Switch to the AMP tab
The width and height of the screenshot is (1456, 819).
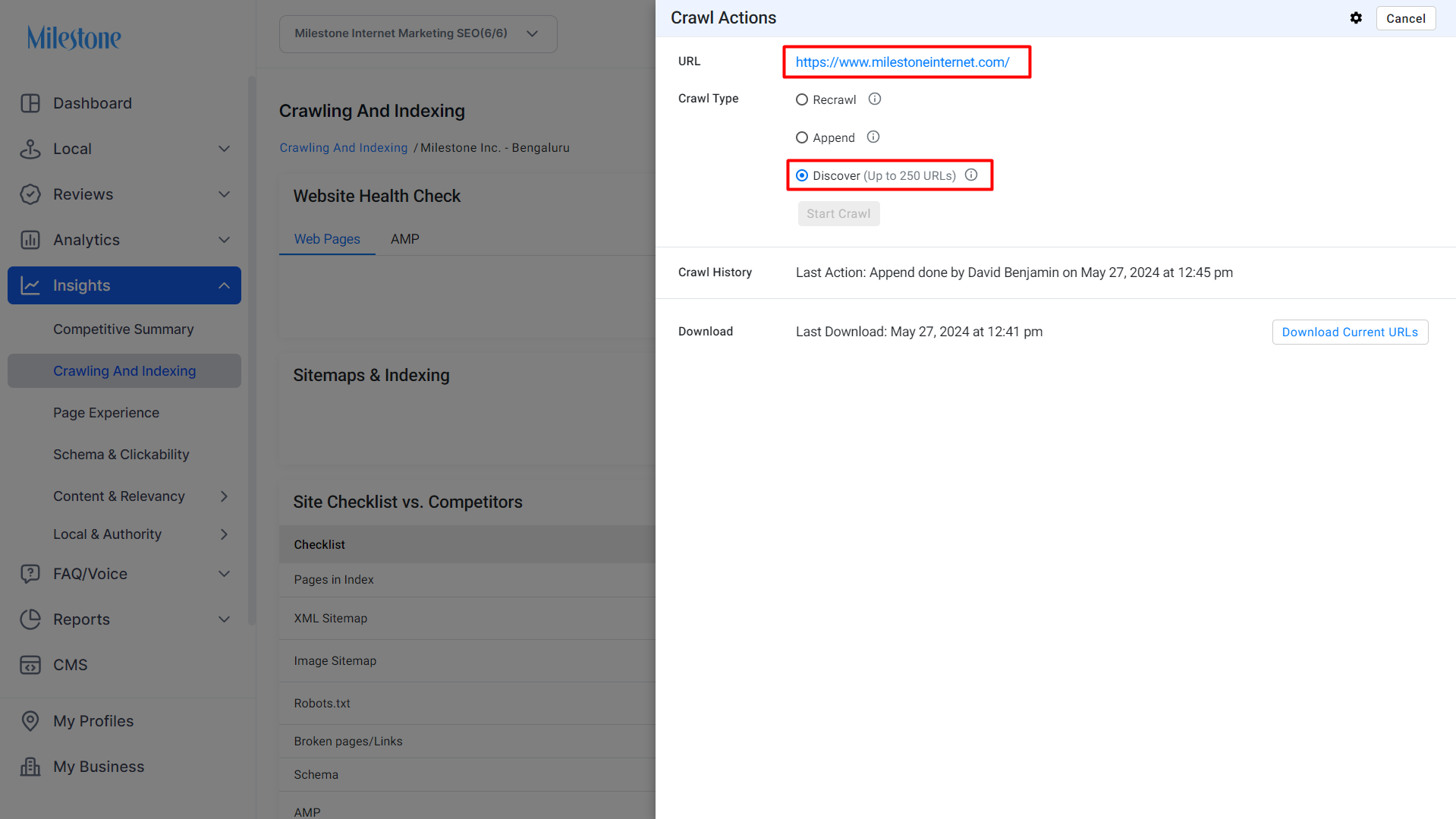pyautogui.click(x=405, y=239)
